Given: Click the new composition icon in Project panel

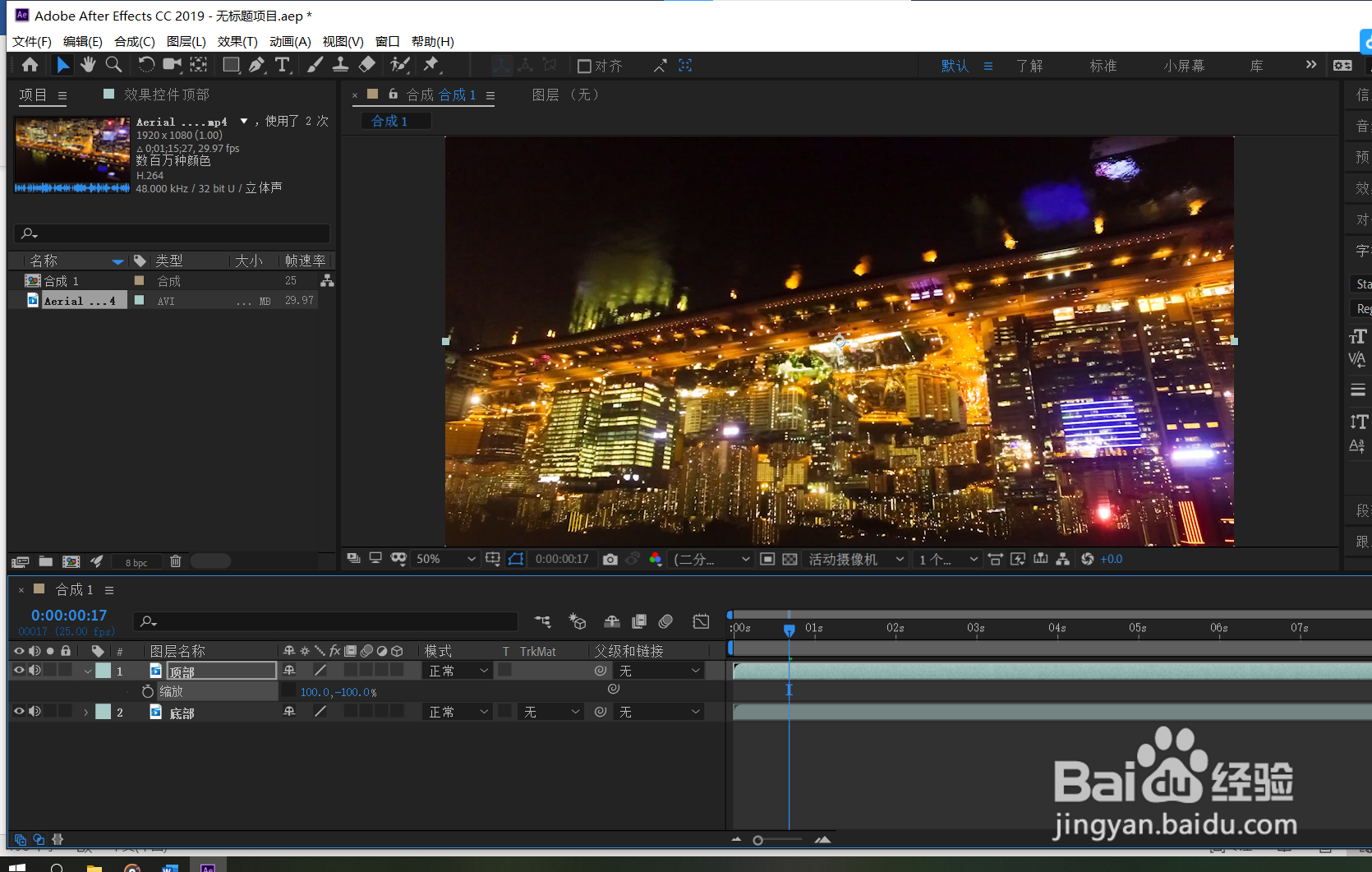Looking at the screenshot, I should 71,561.
